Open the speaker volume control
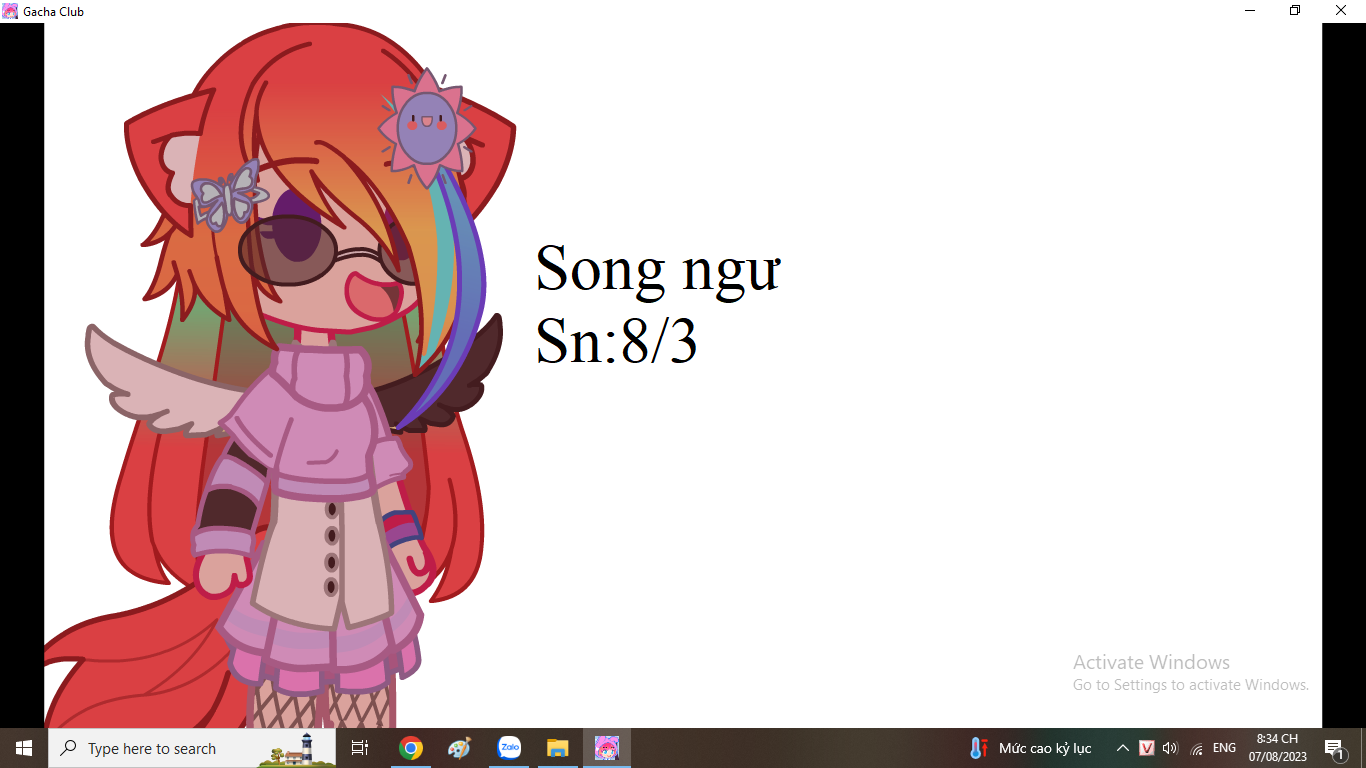 pos(1171,748)
